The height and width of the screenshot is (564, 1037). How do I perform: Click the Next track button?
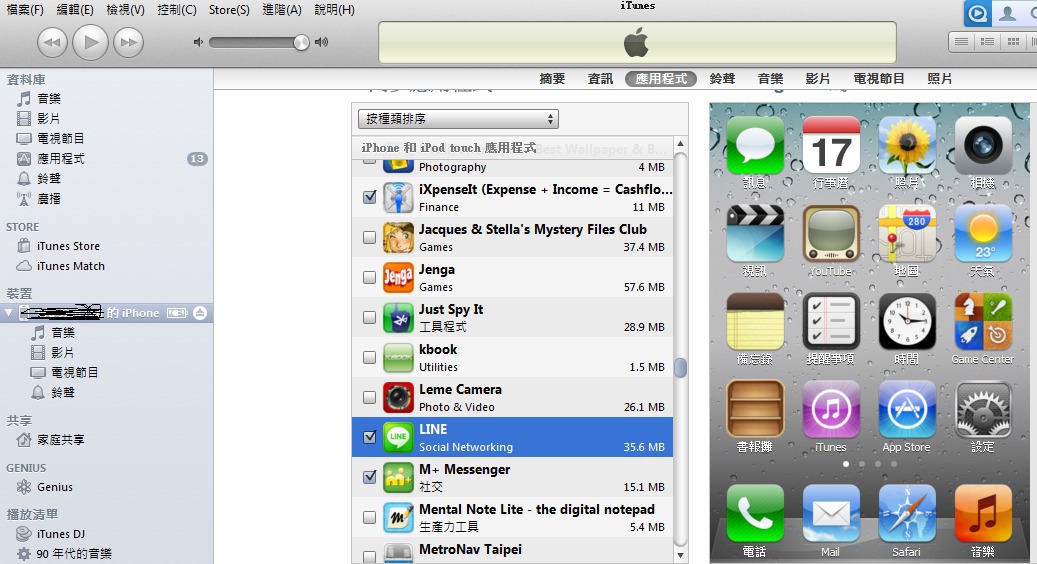pos(128,42)
